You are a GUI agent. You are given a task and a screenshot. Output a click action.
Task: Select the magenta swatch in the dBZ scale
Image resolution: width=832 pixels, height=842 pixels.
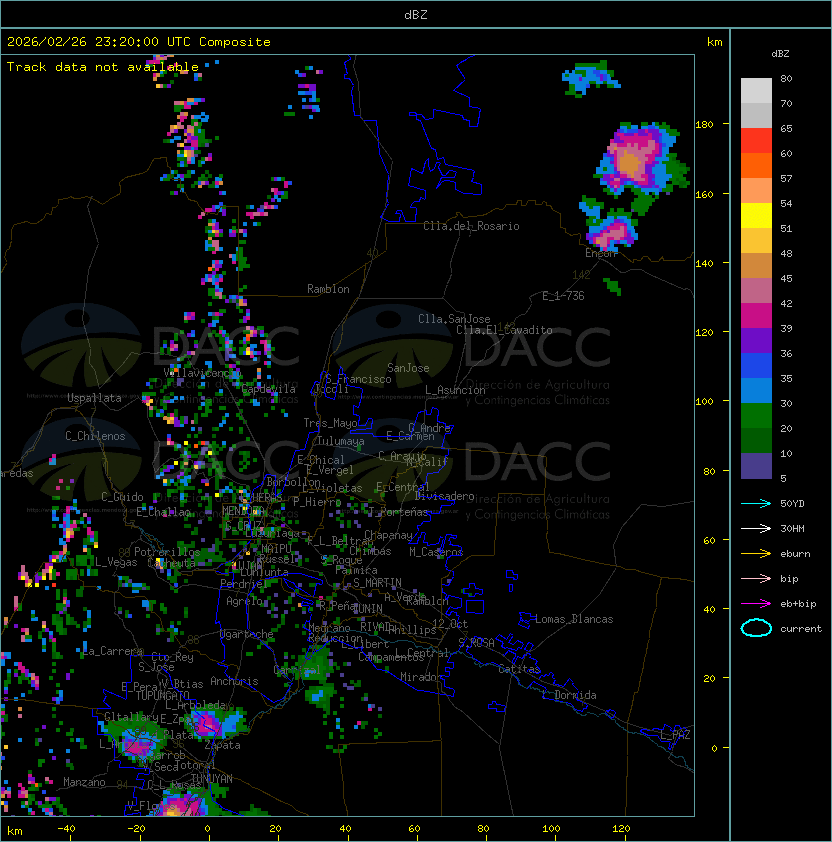pos(756,316)
